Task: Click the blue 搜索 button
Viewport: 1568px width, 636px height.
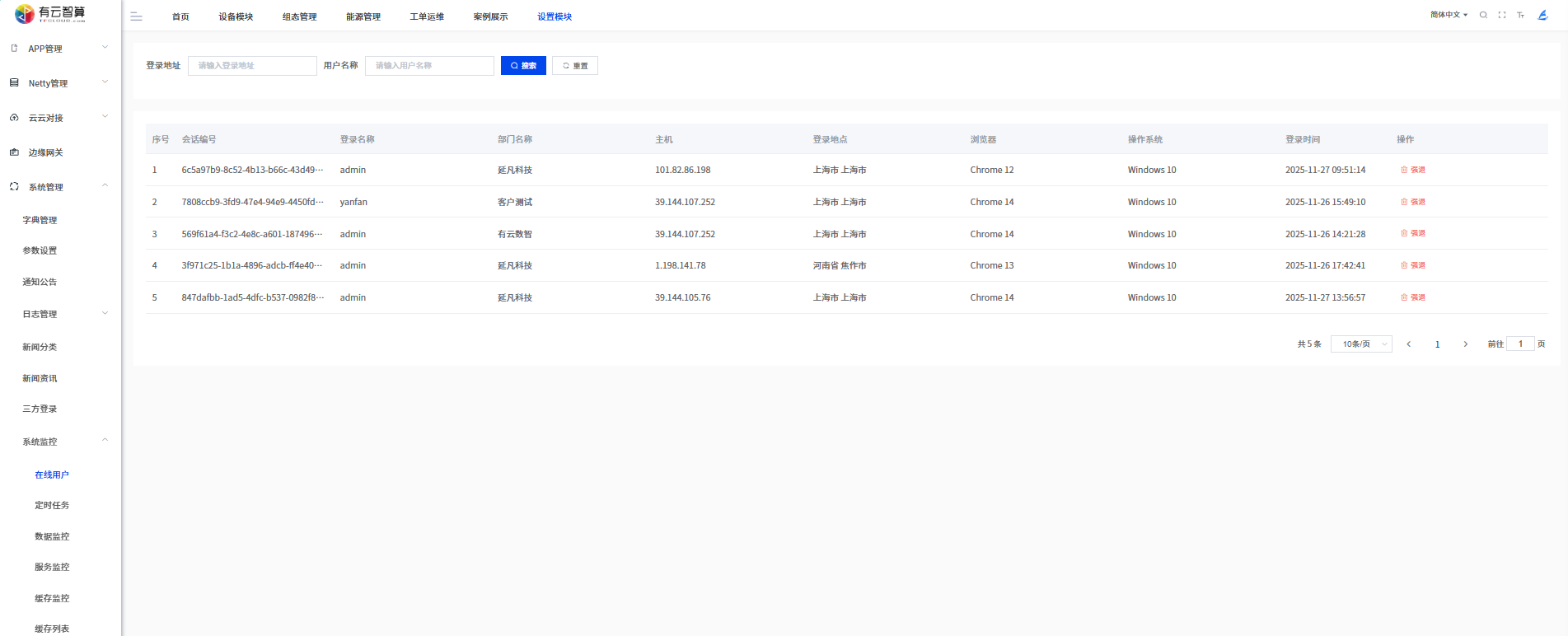Action: tap(523, 66)
